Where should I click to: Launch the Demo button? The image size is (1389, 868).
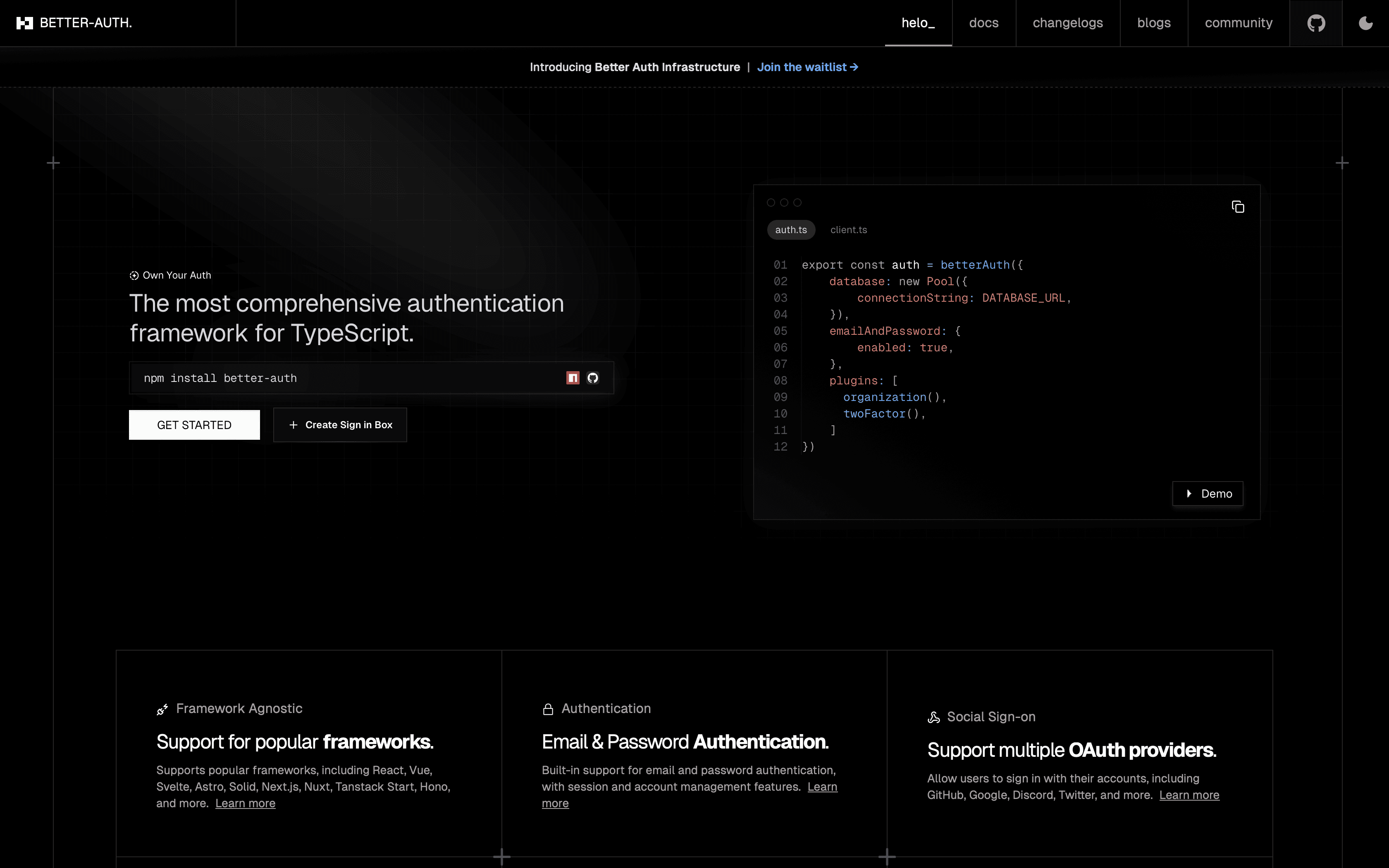[1208, 494]
